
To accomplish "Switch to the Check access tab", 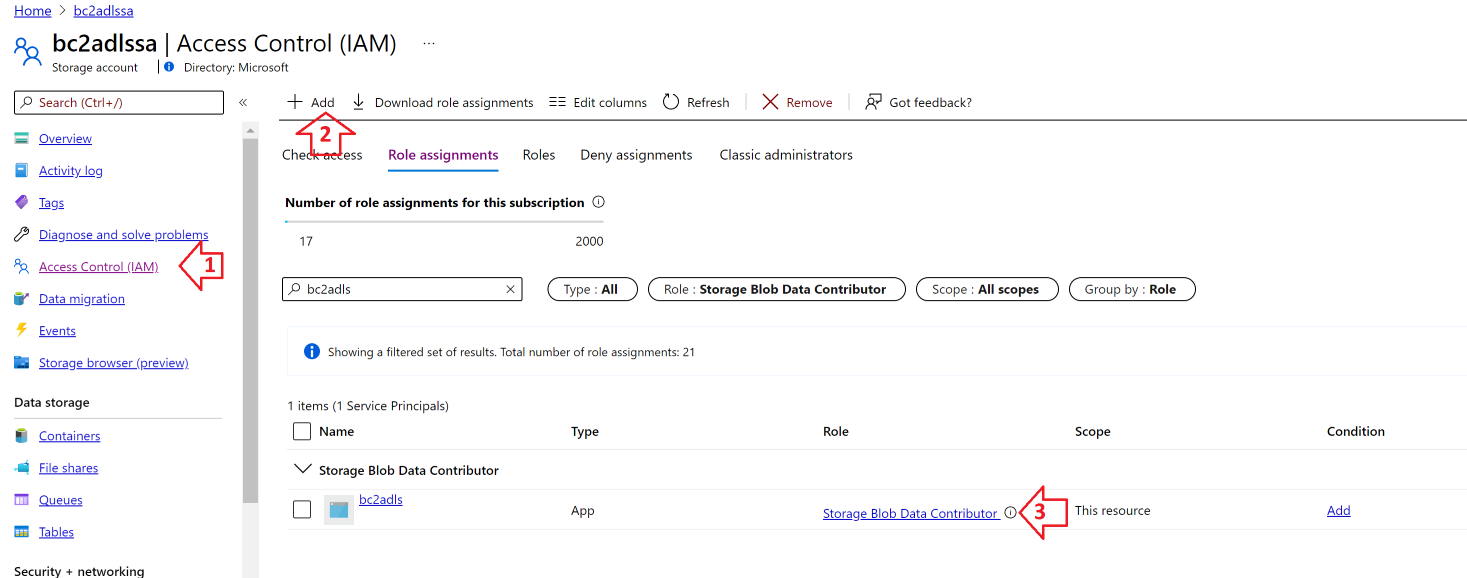I will point(322,155).
